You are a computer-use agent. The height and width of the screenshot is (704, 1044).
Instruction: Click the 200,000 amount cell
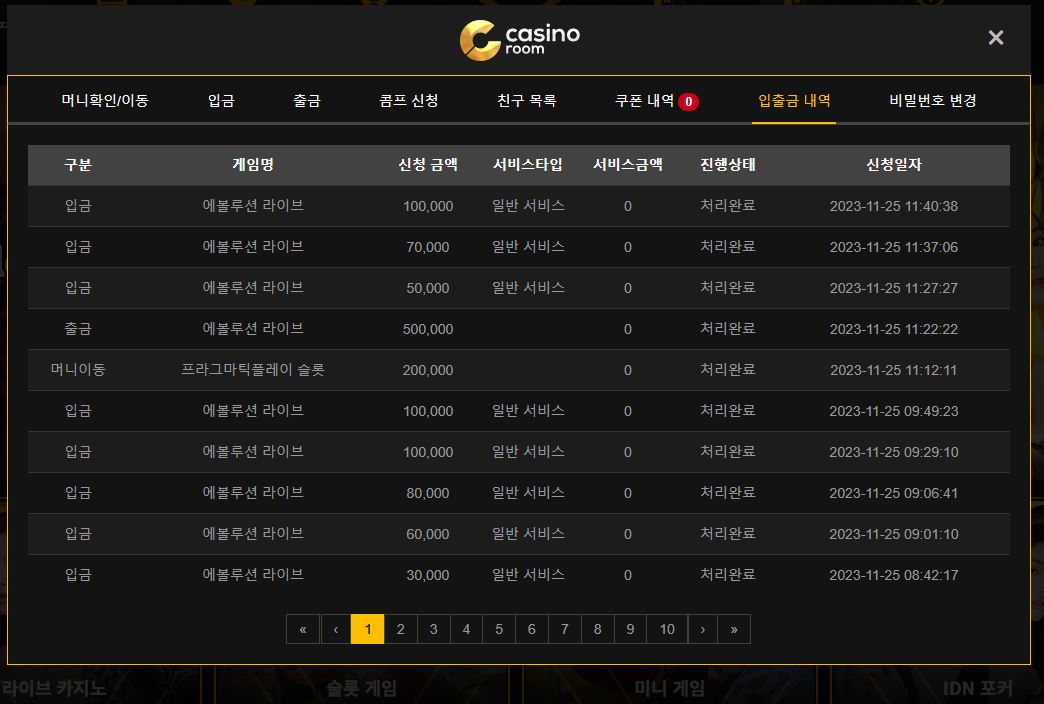tap(427, 370)
